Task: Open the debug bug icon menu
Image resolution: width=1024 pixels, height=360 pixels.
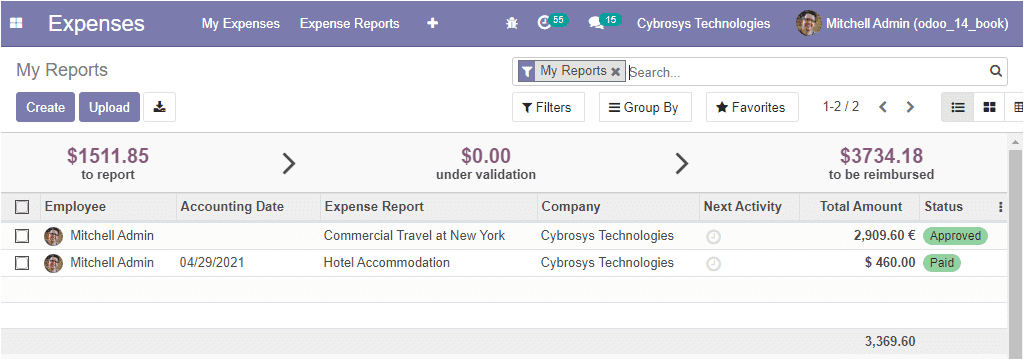Action: (x=512, y=24)
